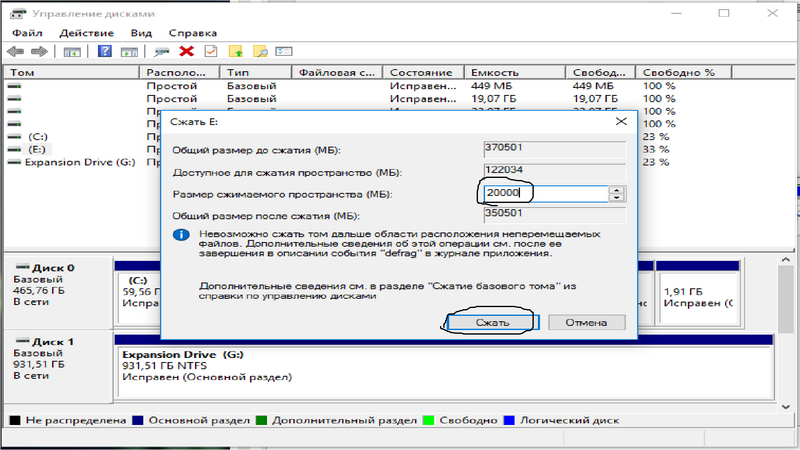Open the Справка menu
Screen dimensions: 800x450
[x=193, y=33]
